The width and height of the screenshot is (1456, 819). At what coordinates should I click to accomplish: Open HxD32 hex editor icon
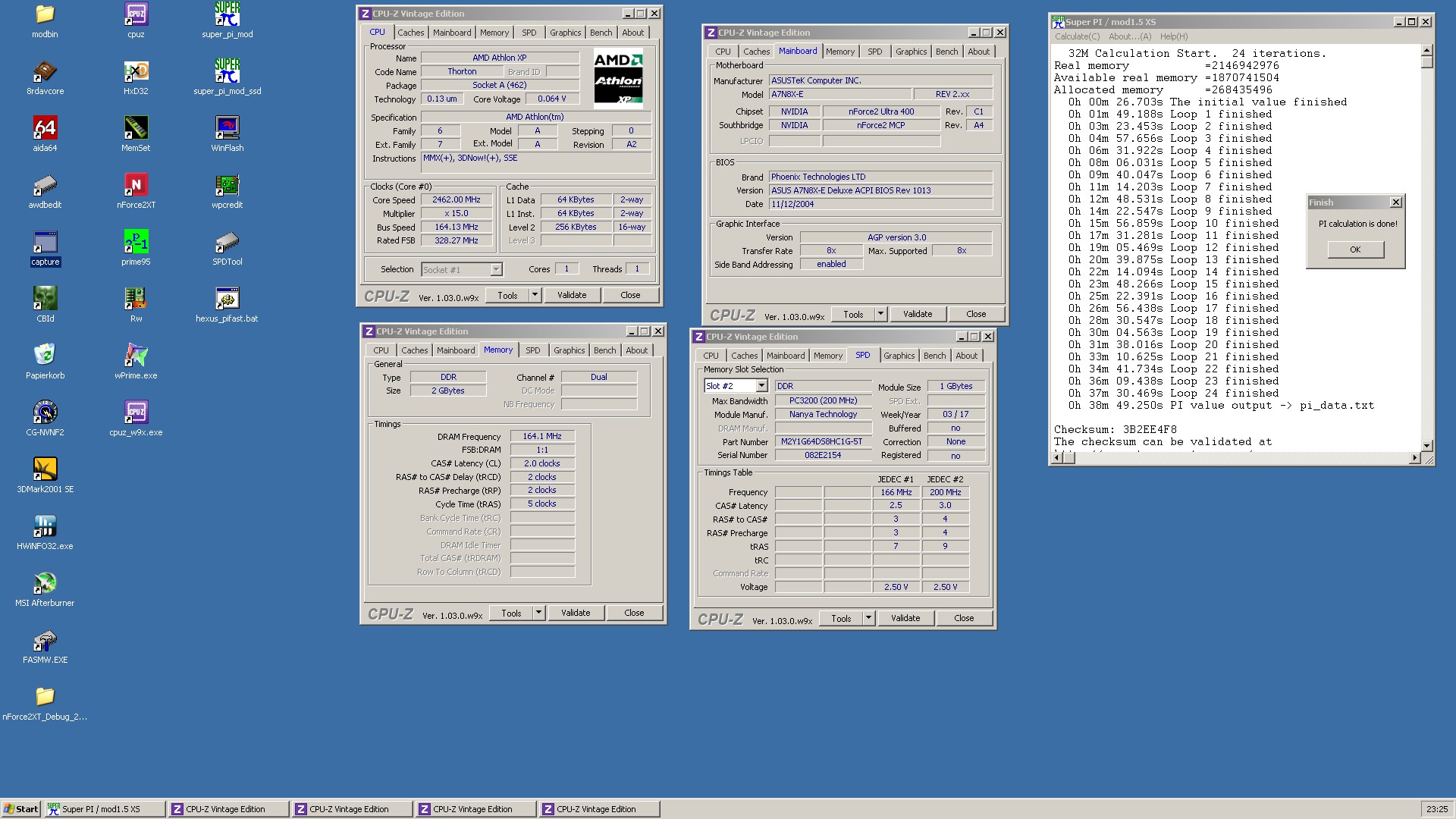(136, 77)
